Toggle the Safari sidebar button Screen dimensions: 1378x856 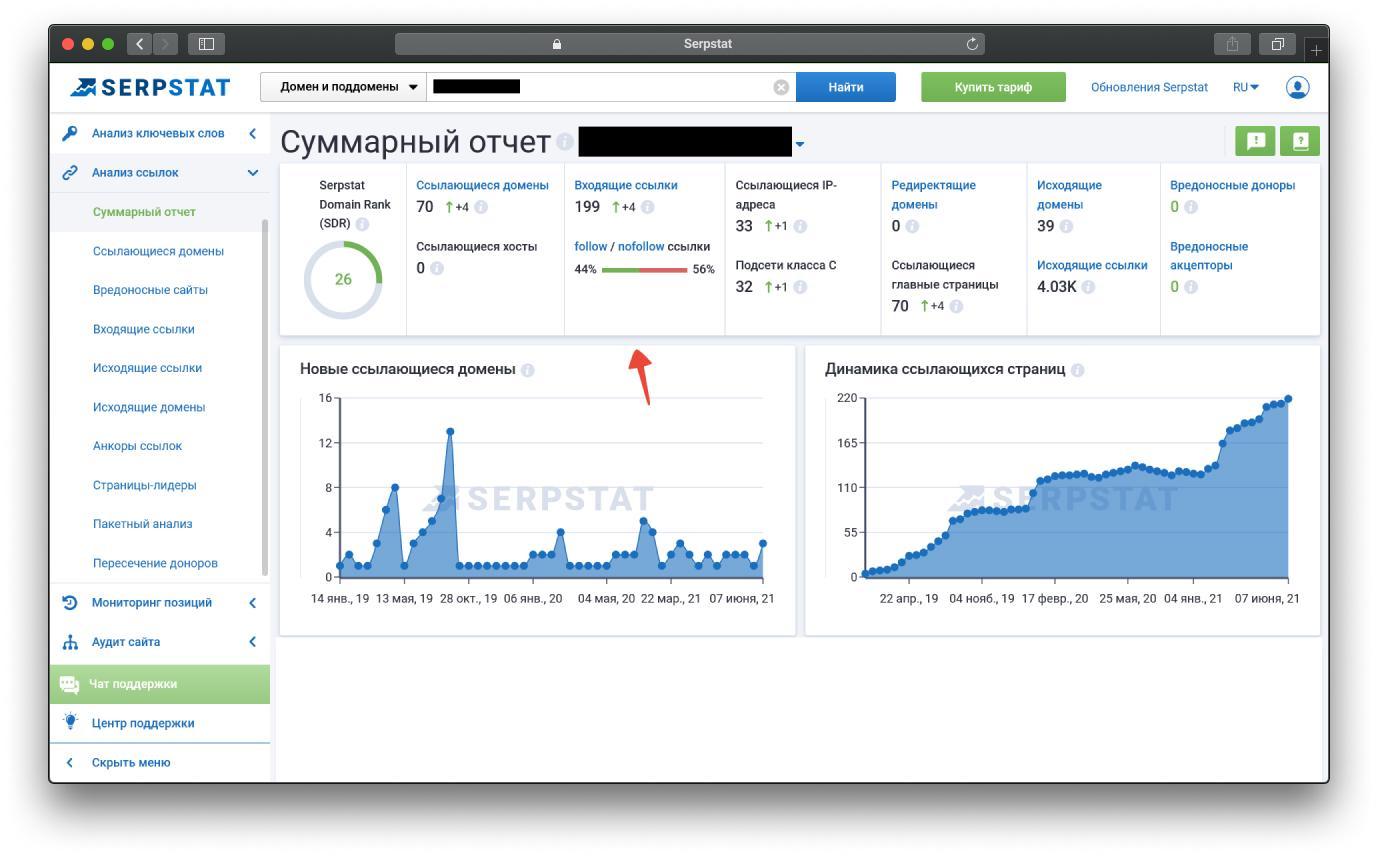point(207,44)
